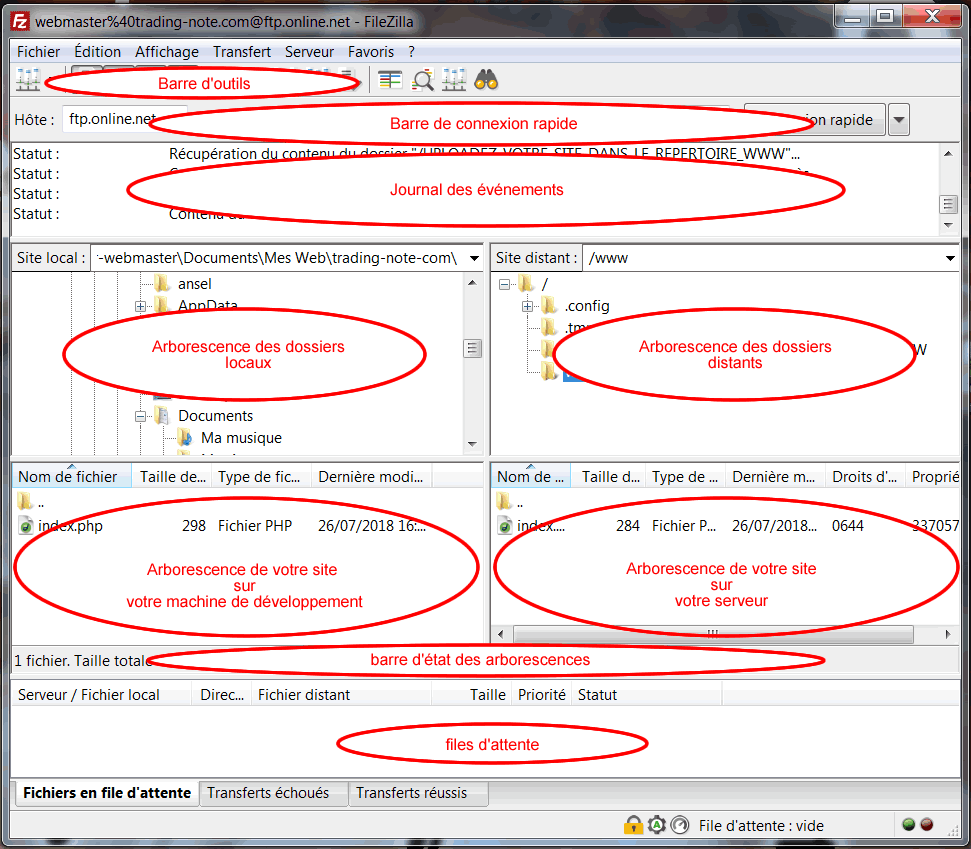Click the gear transfer type status icon
Viewport: 971px width, 849px height.
656,825
